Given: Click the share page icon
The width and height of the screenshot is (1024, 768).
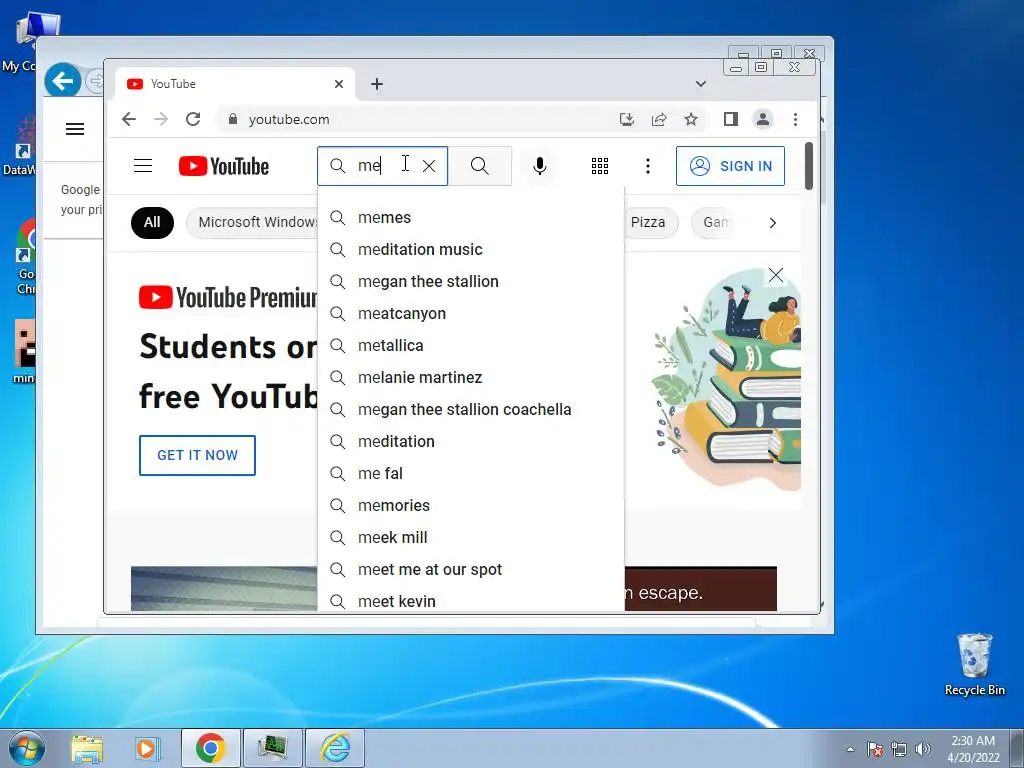Looking at the screenshot, I should click(x=659, y=119).
